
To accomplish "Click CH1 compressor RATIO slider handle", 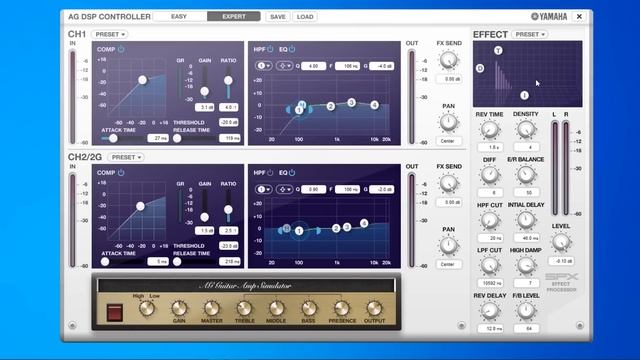I will point(228,80).
